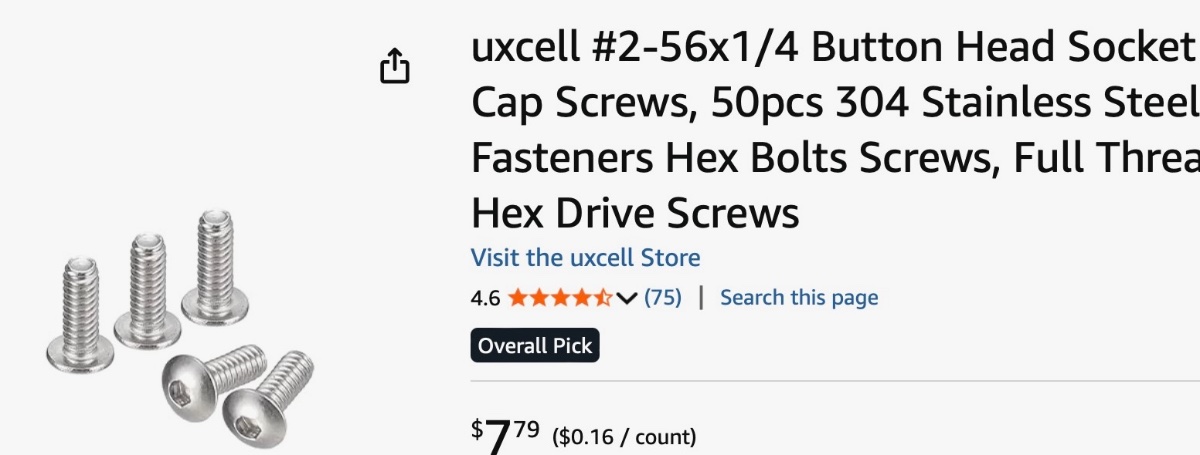Click the 4.6 rating number

click(x=485, y=297)
